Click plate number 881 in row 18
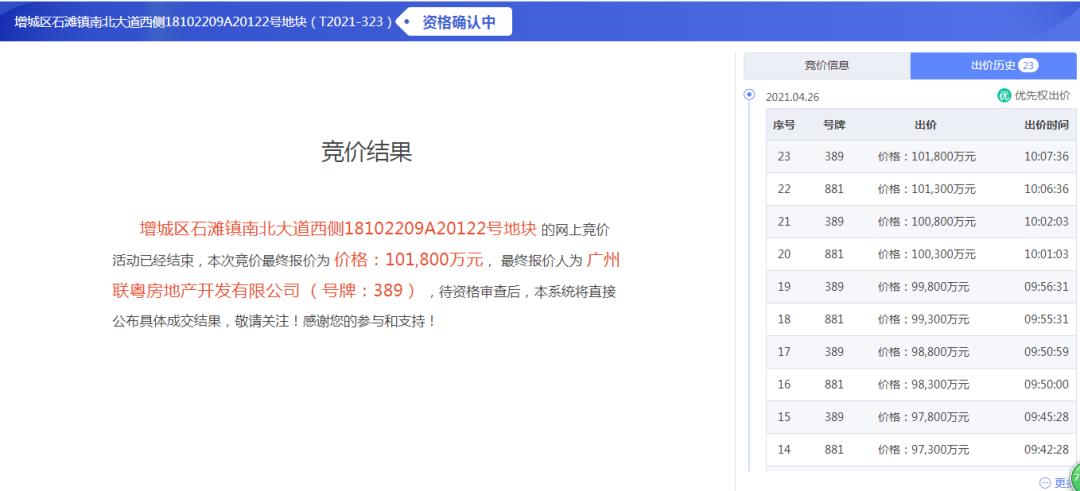 pyautogui.click(x=834, y=320)
